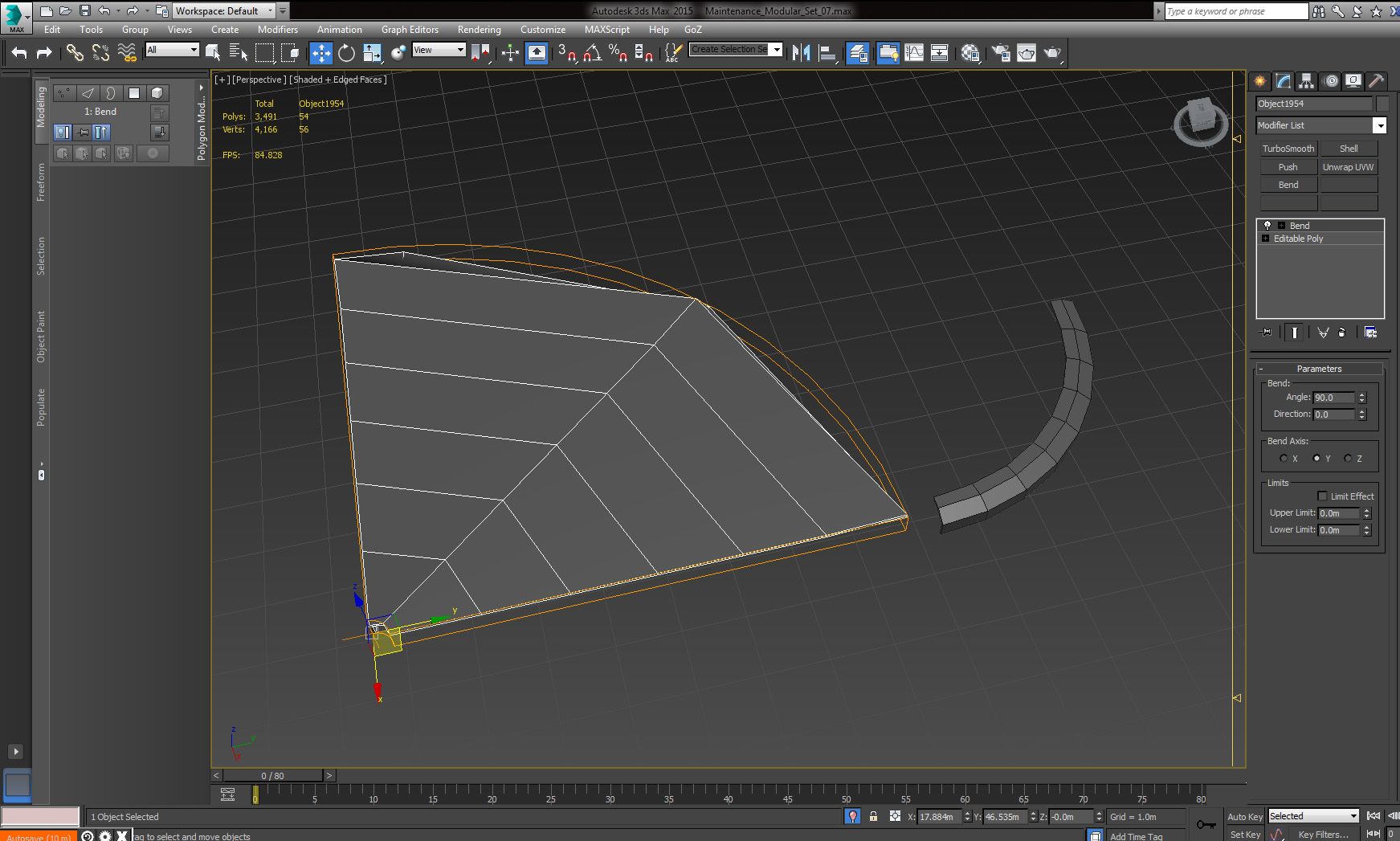Open the View reference coordinate dropdown
Screen dimensions: 1400x841
tap(439, 50)
